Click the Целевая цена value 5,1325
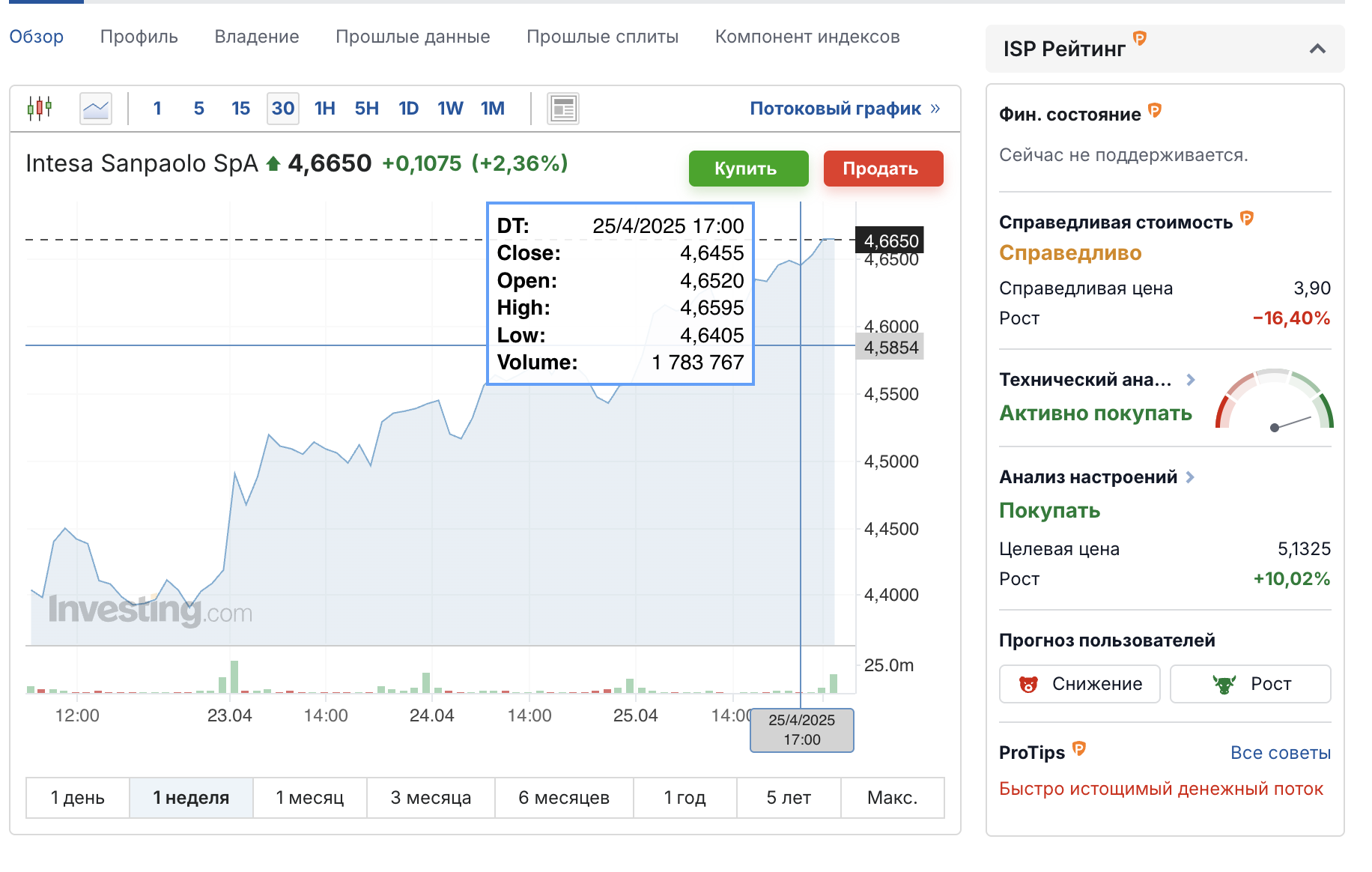This screenshot has height=872, width=1372. click(x=1304, y=549)
